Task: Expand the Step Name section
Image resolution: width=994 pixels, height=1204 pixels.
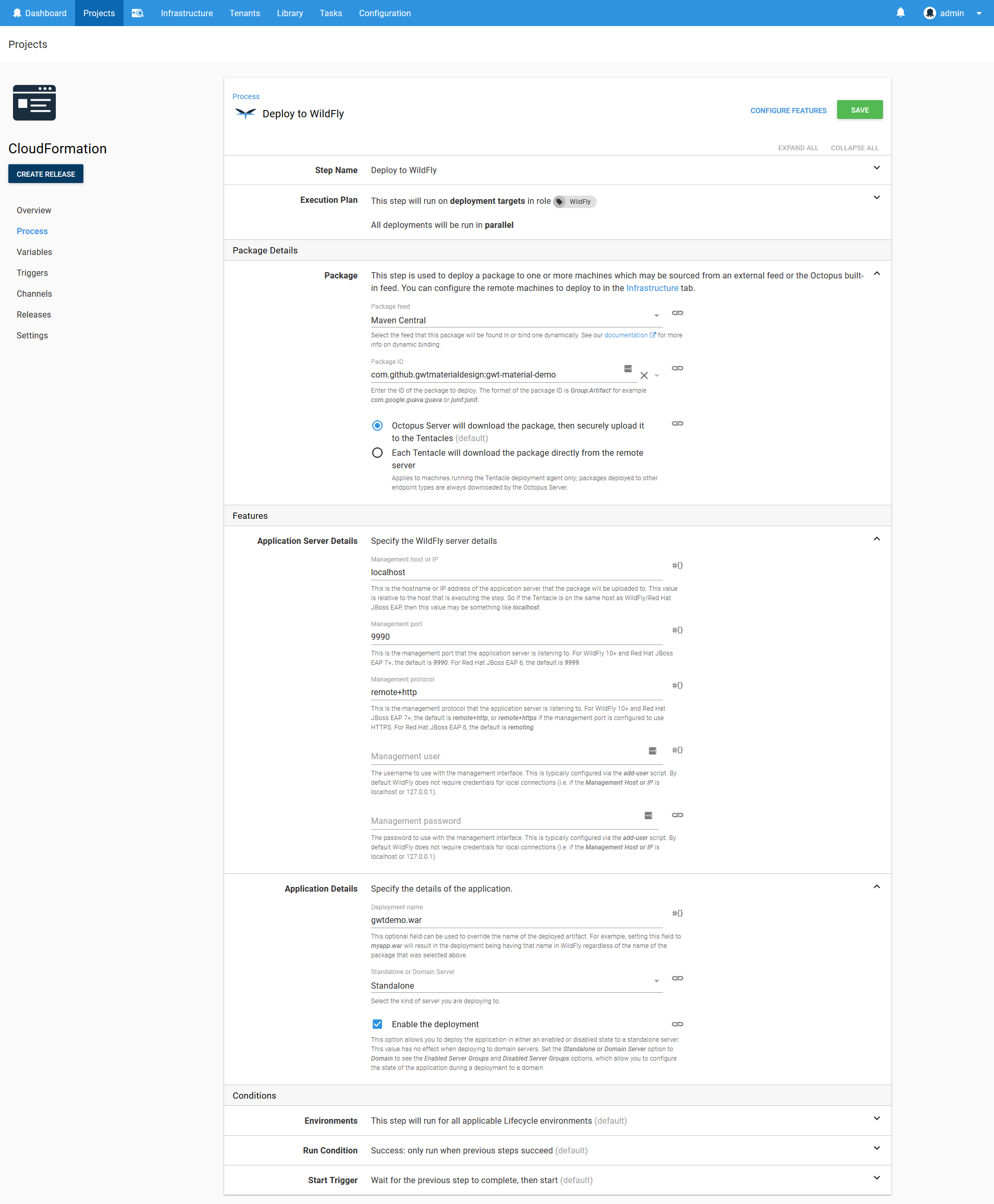Action: 877,168
